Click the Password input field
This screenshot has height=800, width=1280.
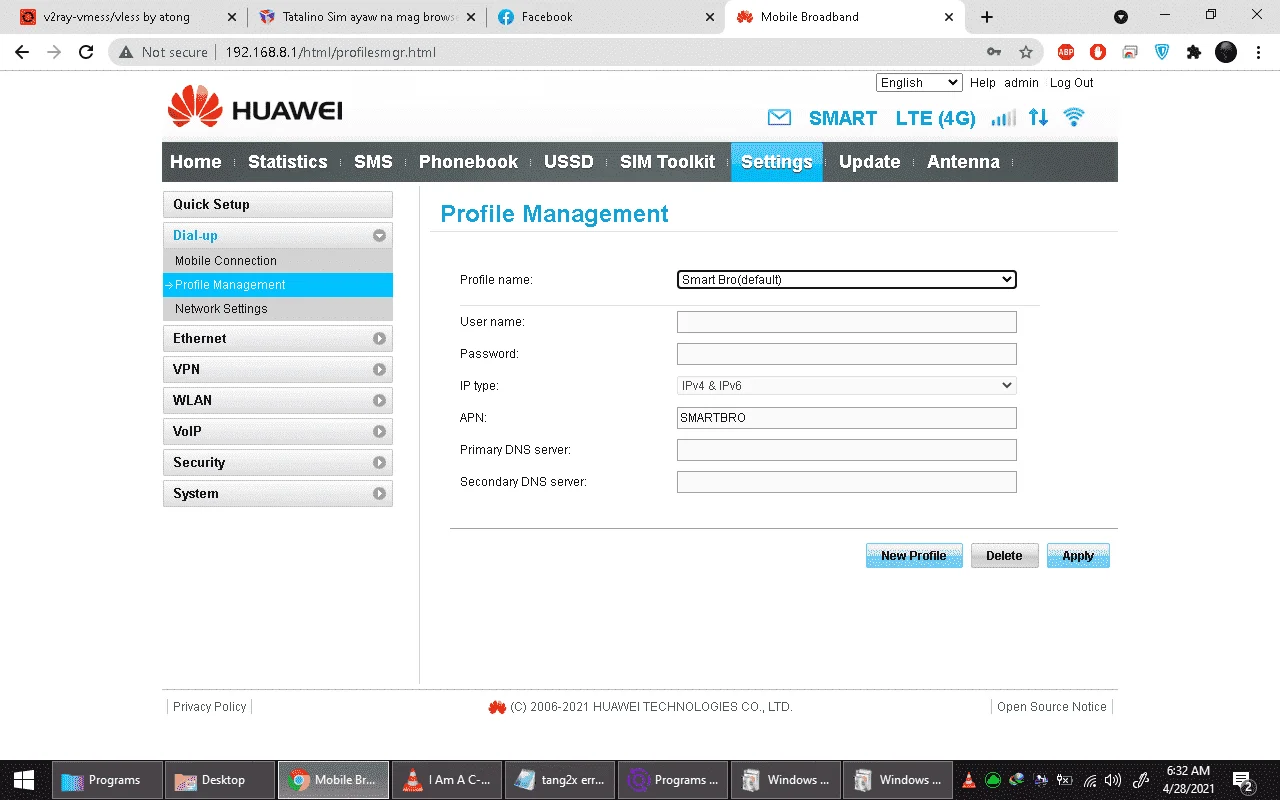846,354
